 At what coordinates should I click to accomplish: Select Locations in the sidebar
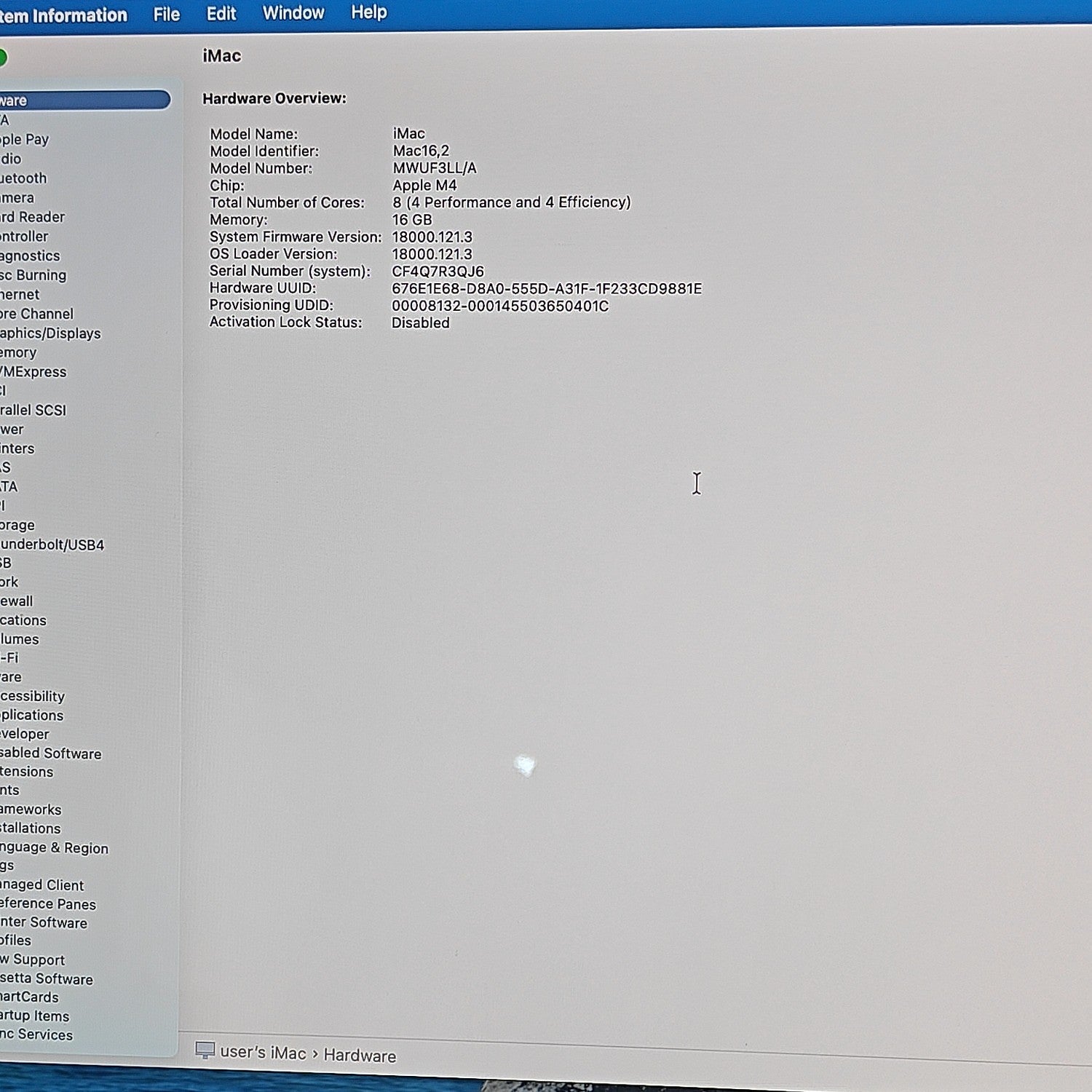(23, 620)
